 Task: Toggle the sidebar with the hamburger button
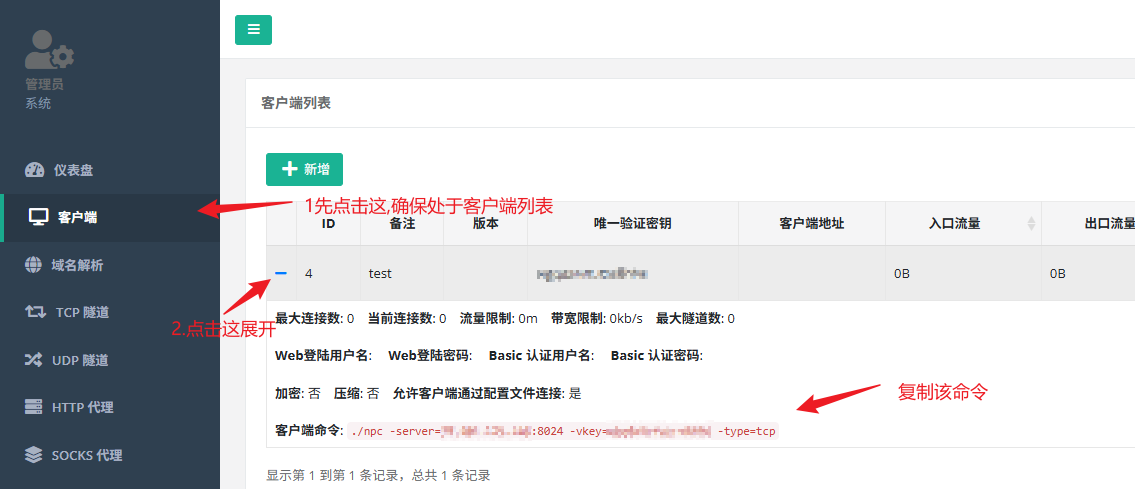[253, 30]
